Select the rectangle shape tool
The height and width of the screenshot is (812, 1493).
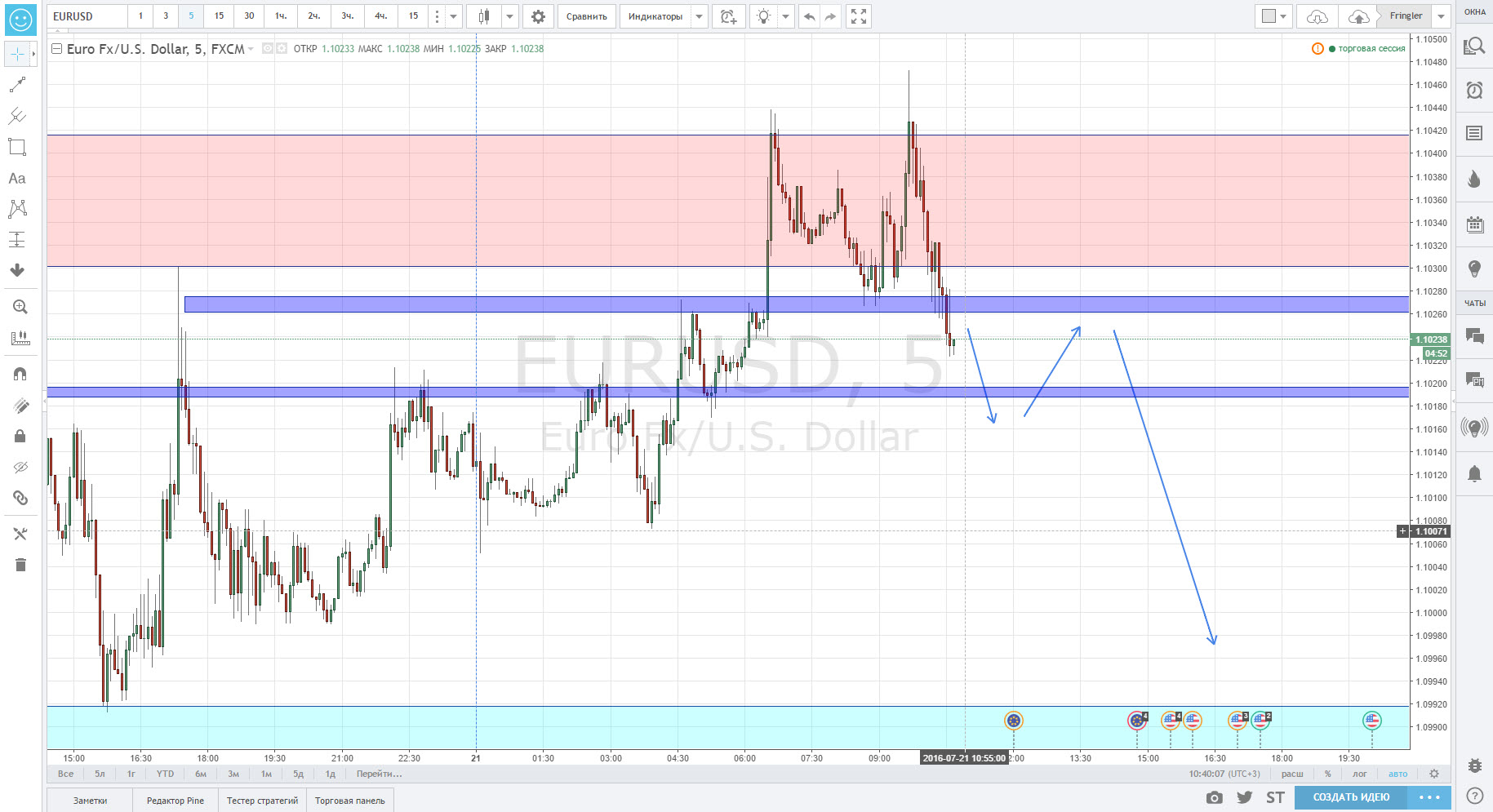coord(17,147)
